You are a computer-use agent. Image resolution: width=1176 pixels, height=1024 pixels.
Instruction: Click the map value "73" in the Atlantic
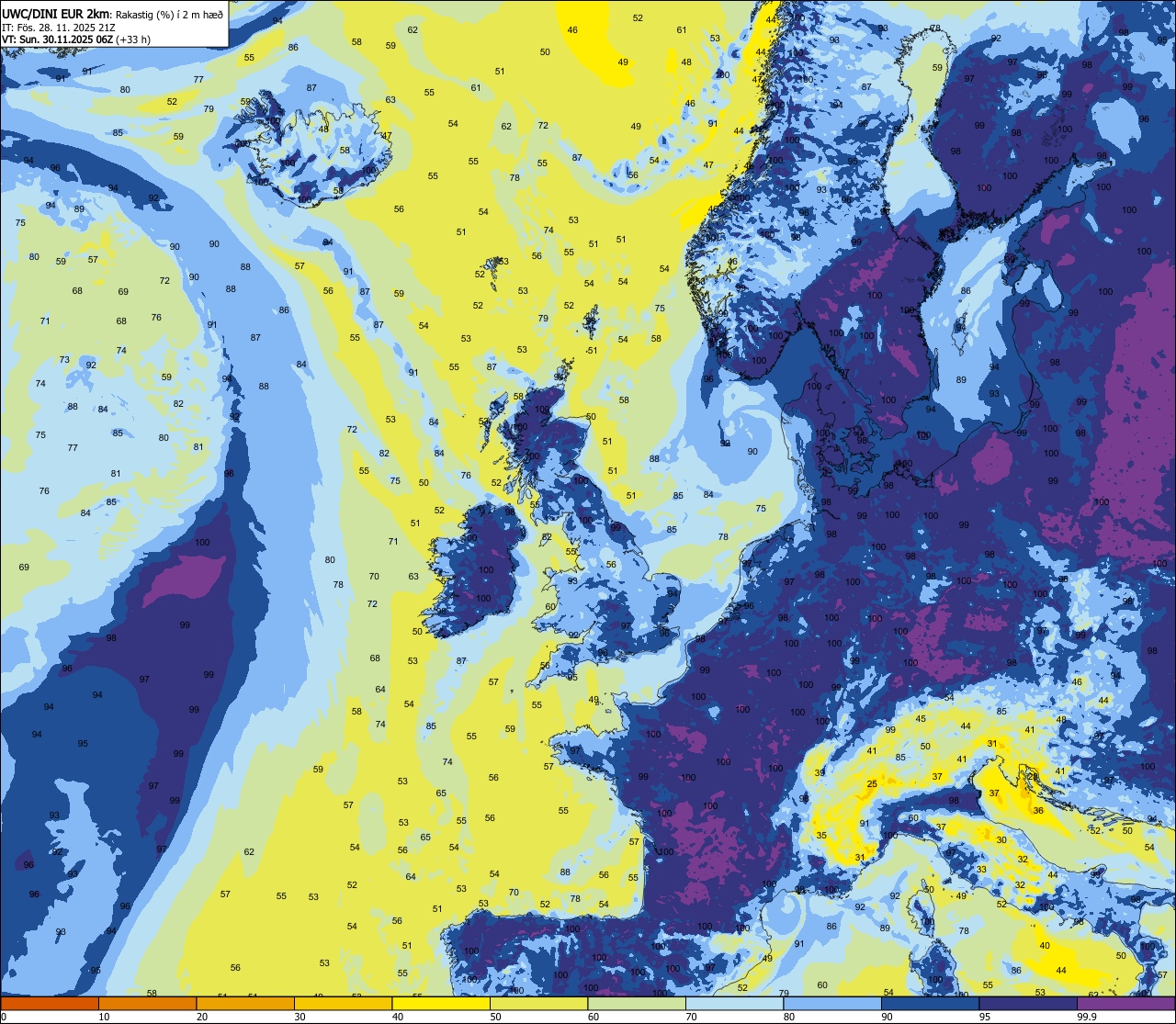pyautogui.click(x=64, y=359)
